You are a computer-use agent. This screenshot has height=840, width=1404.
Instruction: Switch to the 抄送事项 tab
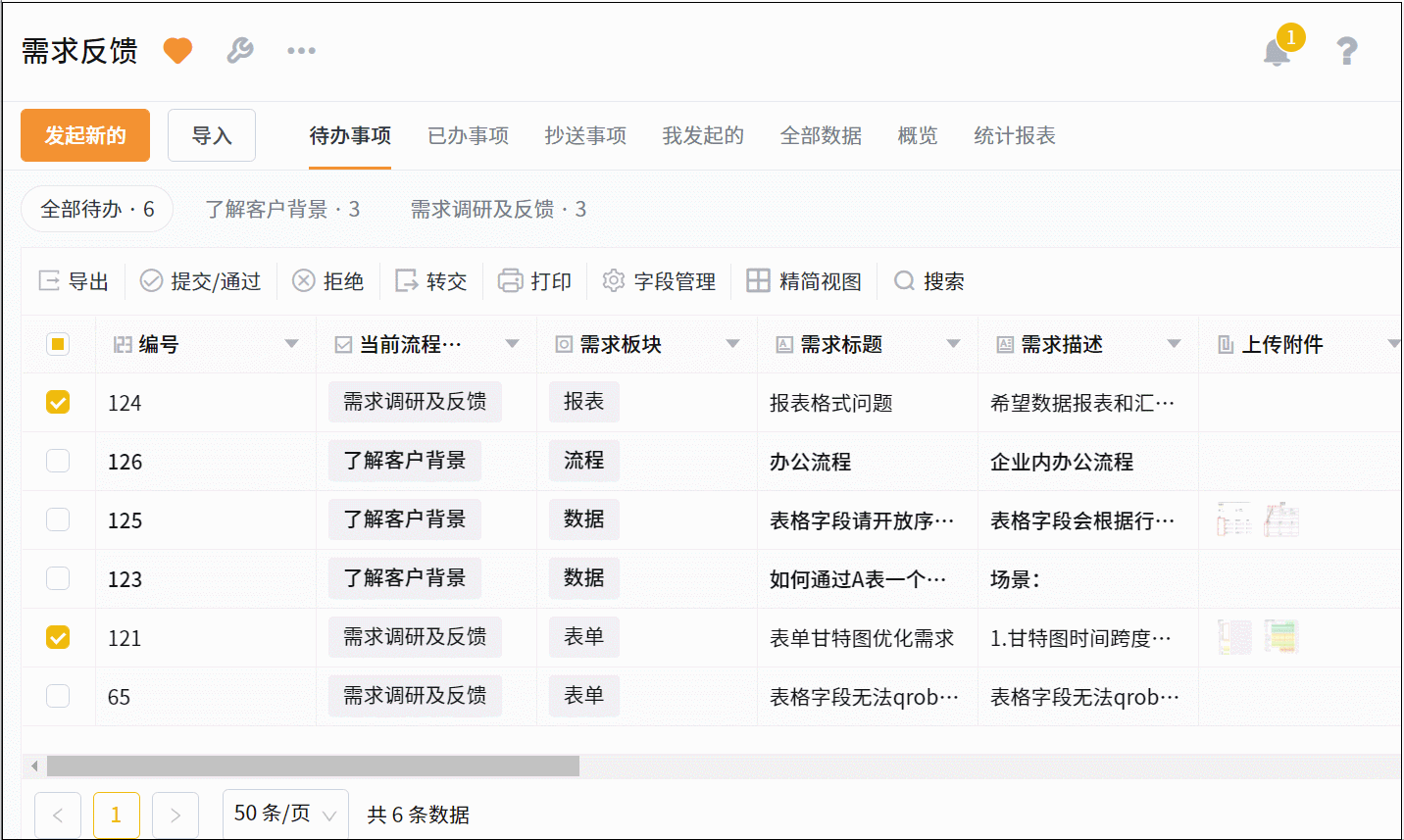pos(585,135)
